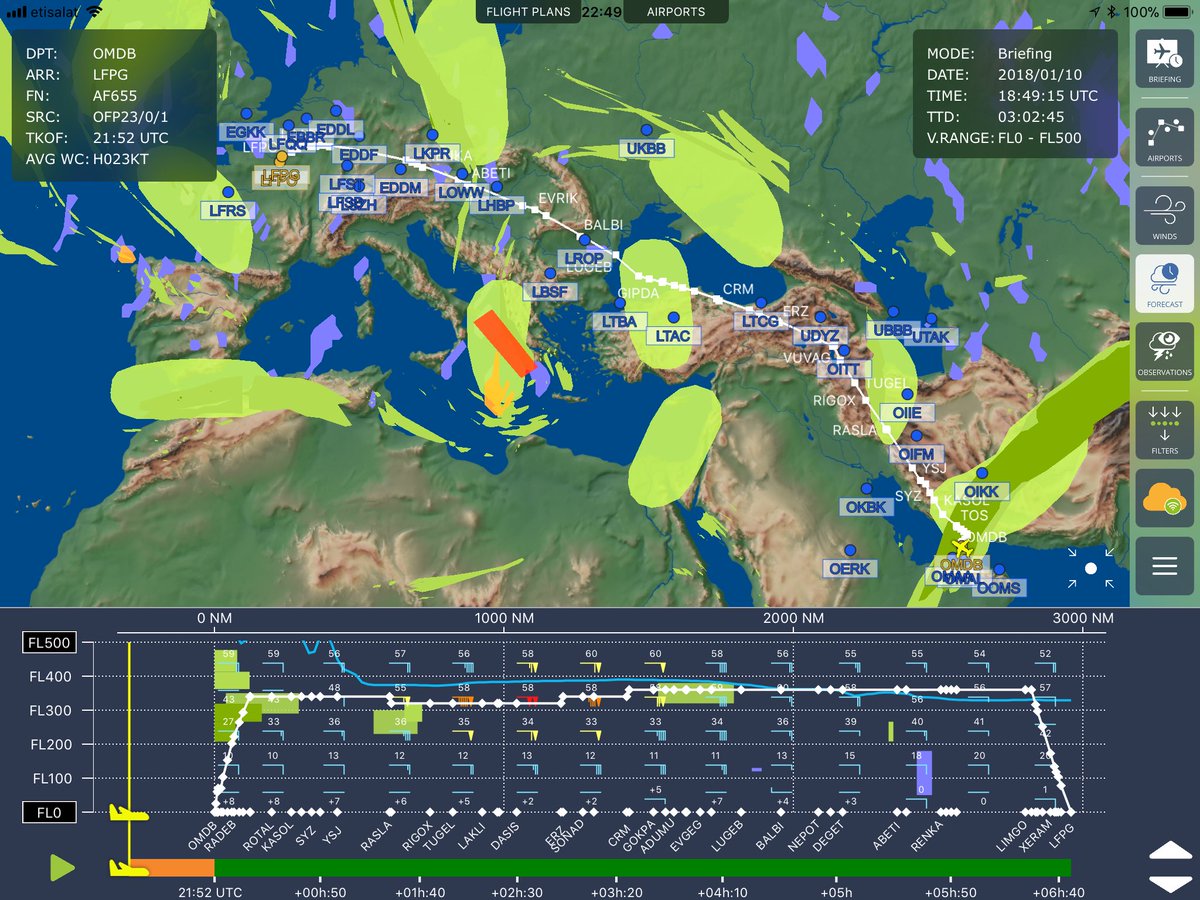Screen dimensions: 1200x900
Task: Tap the OERK airport label
Action: click(850, 568)
